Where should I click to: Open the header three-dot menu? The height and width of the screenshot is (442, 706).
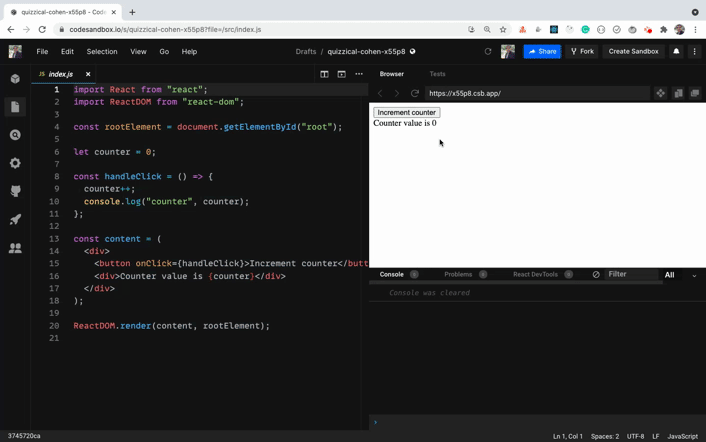pyautogui.click(x=694, y=51)
